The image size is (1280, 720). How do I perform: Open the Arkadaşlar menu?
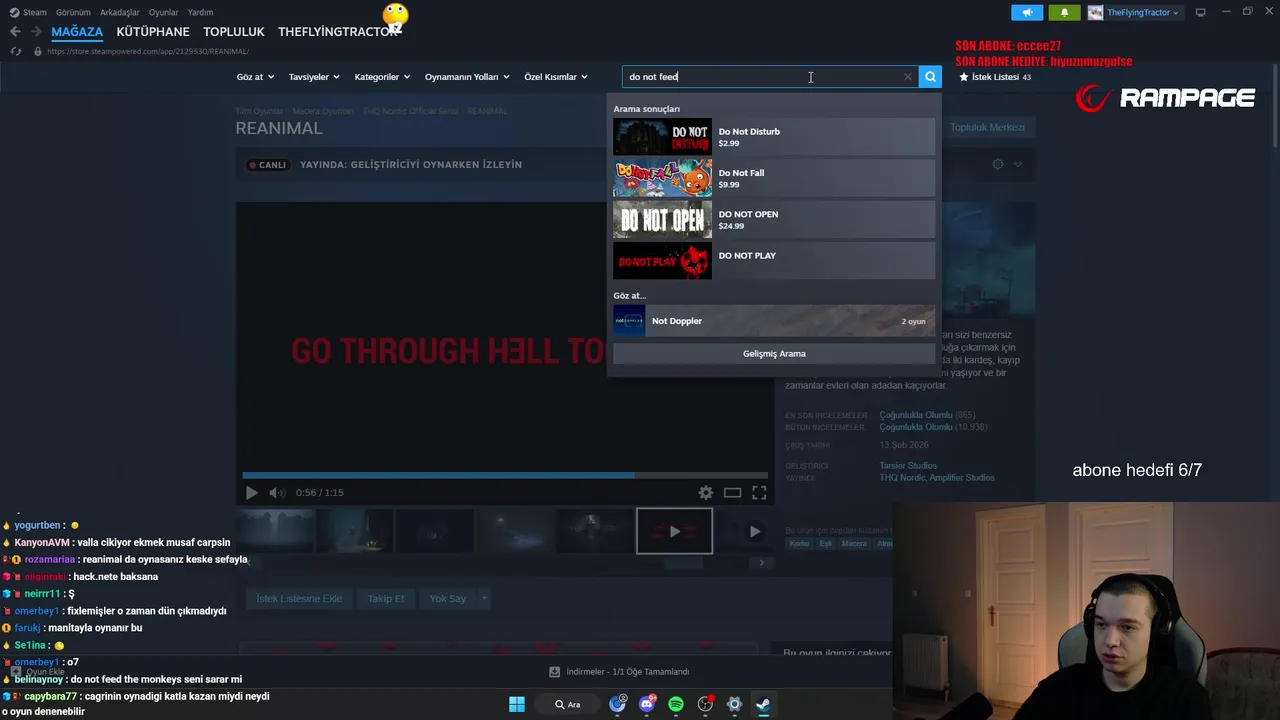coord(120,12)
